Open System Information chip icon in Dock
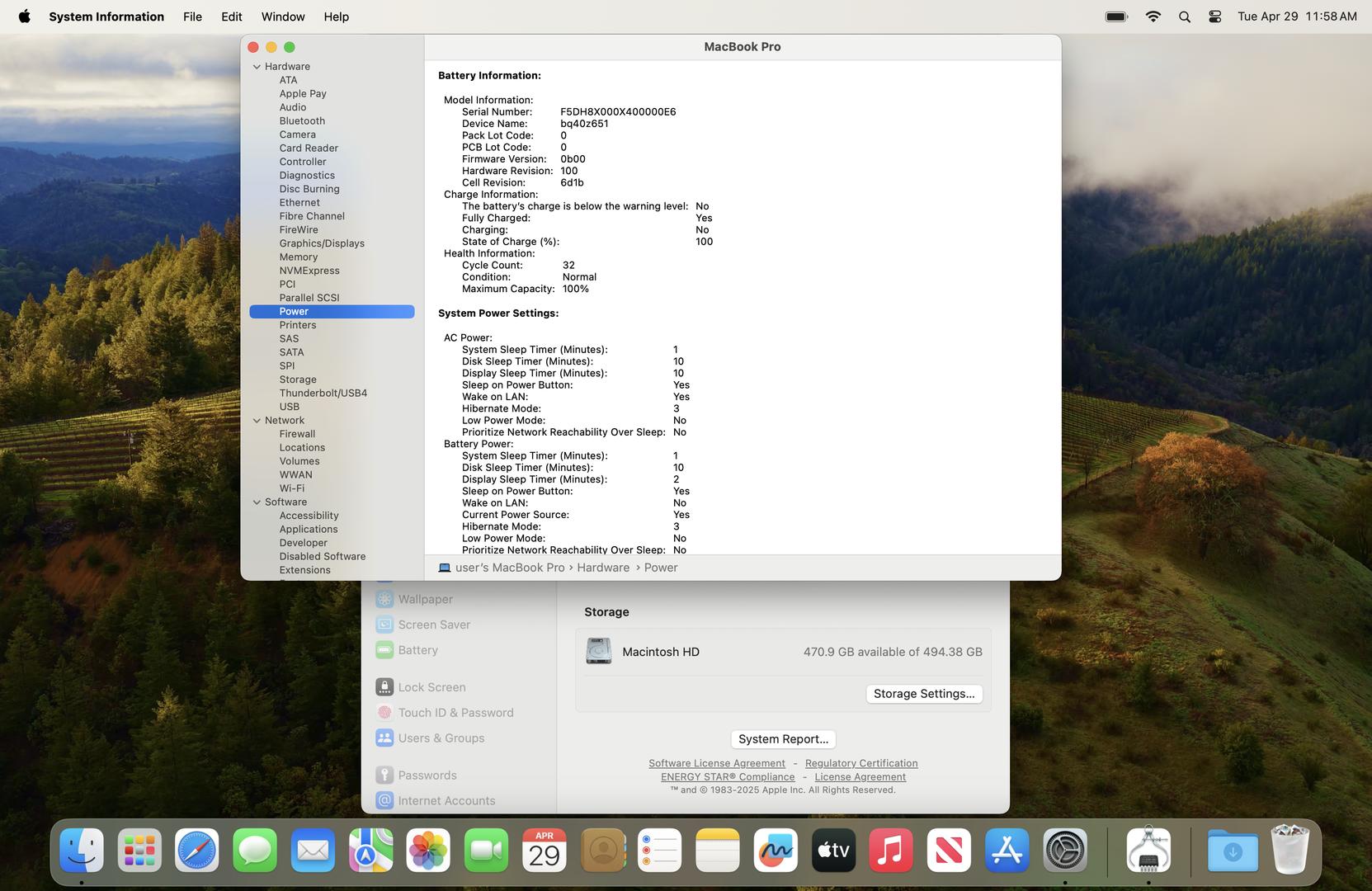Viewport: 1372px width, 891px height. (1148, 851)
